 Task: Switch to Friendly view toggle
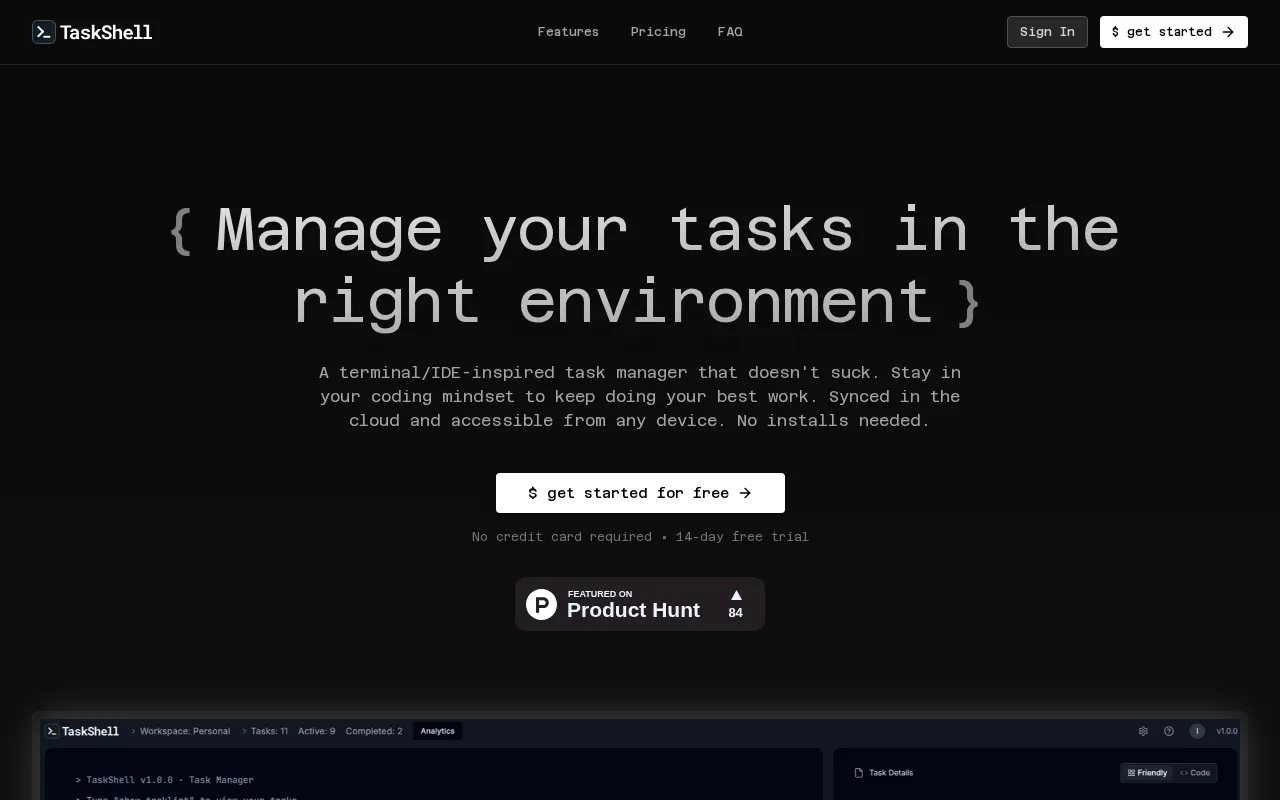(1147, 773)
